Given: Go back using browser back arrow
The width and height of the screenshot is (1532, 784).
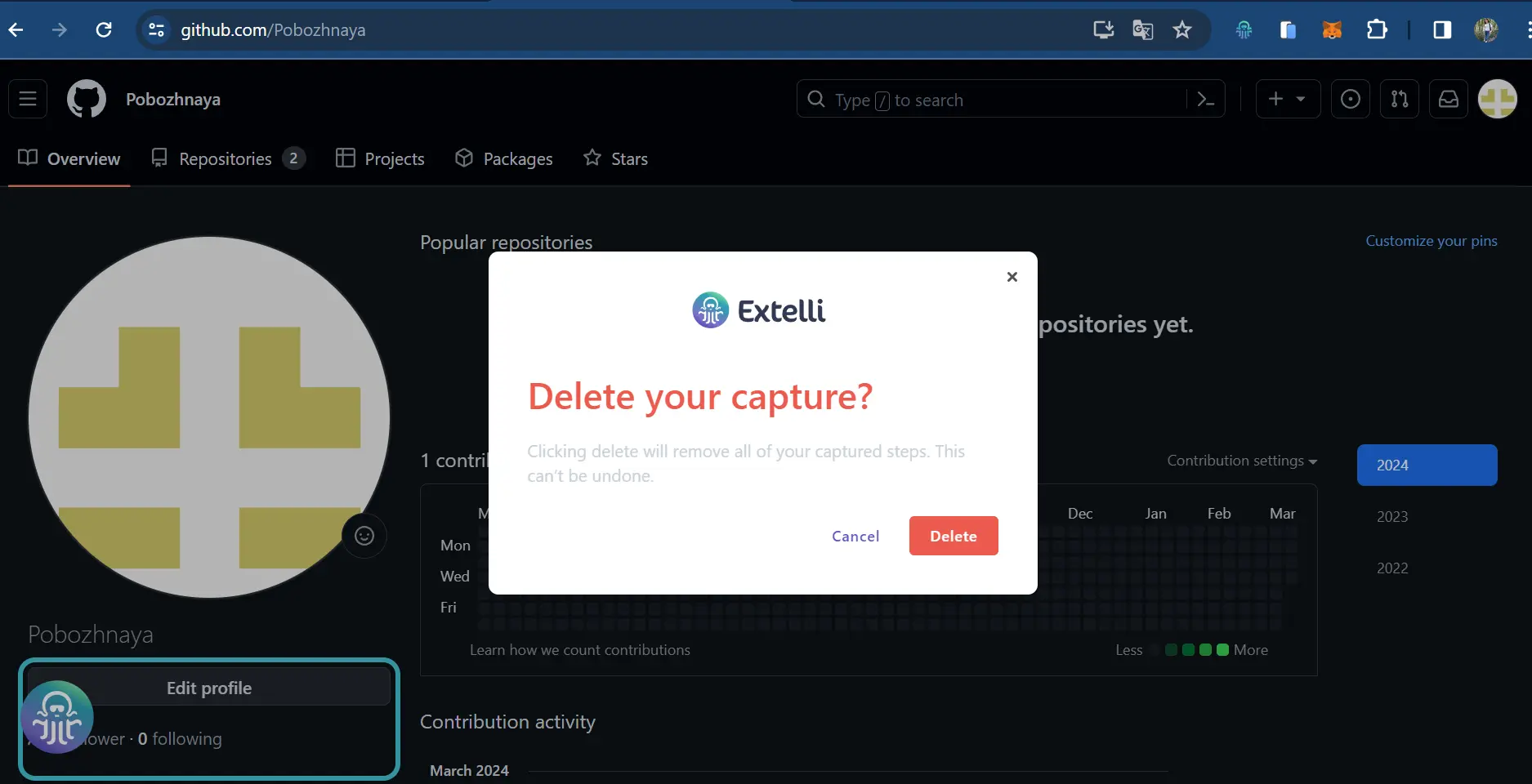Looking at the screenshot, I should tap(16, 30).
